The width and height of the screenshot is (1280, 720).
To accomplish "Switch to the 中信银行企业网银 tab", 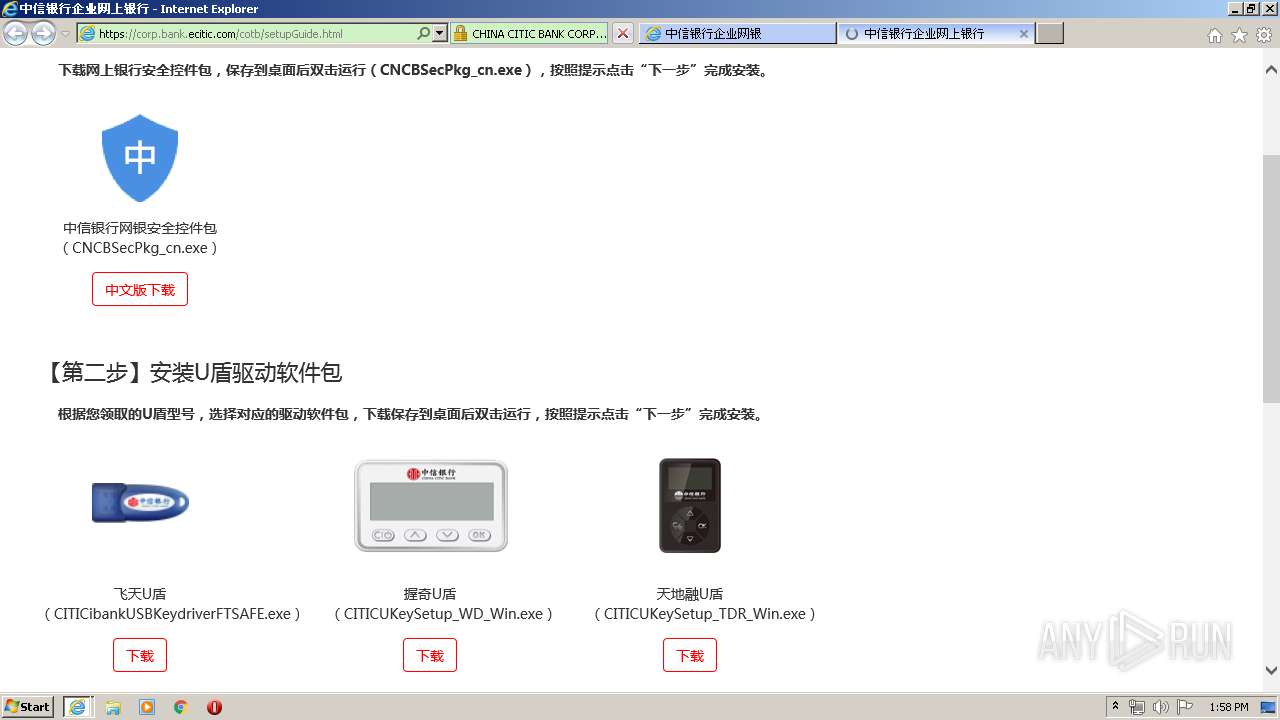I will click(x=737, y=33).
